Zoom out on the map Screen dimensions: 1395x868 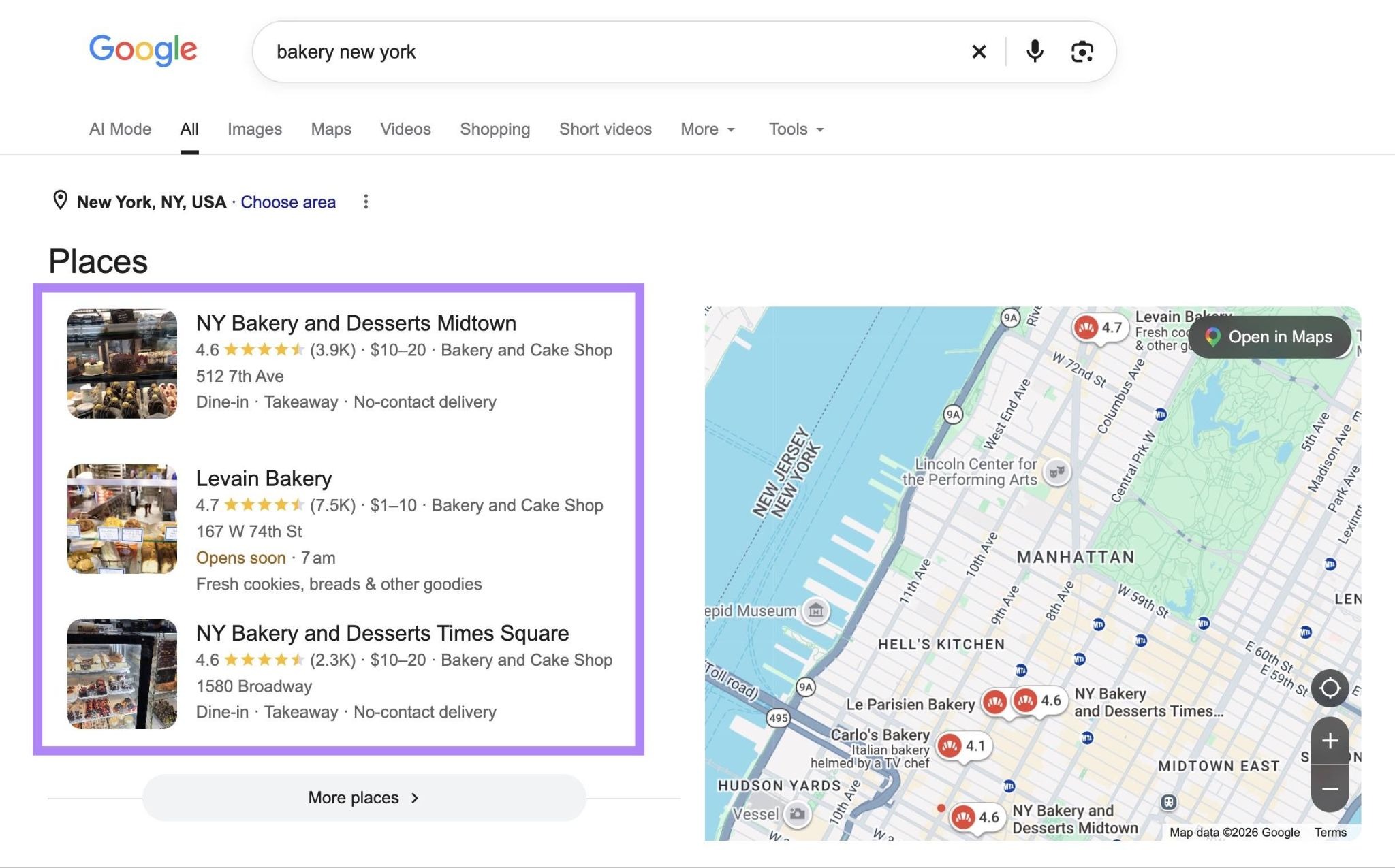tap(1330, 789)
